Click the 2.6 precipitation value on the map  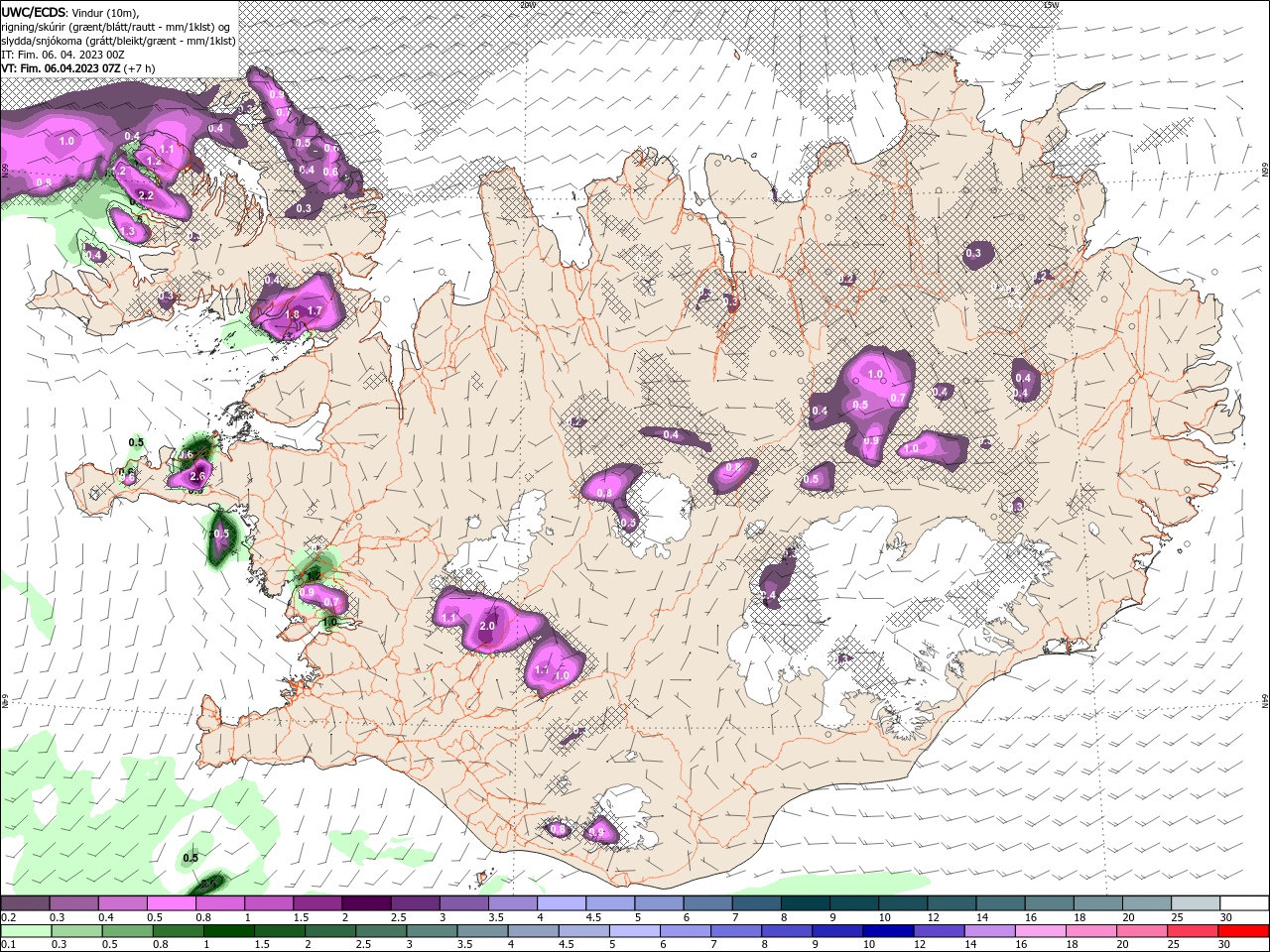point(196,477)
